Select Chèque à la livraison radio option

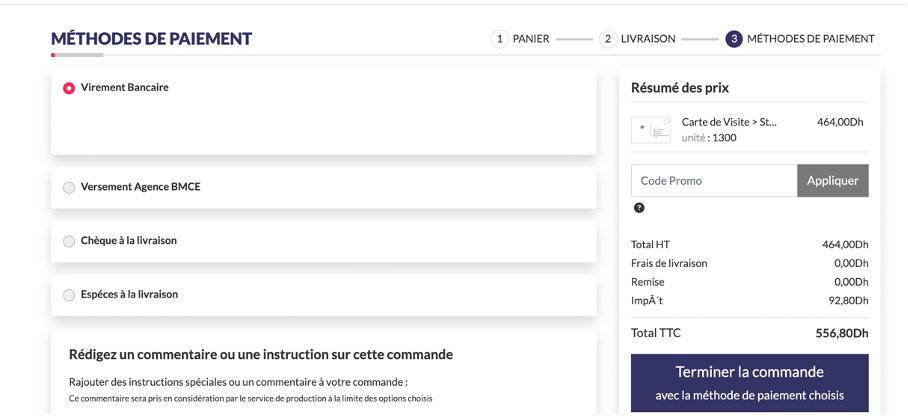69,241
